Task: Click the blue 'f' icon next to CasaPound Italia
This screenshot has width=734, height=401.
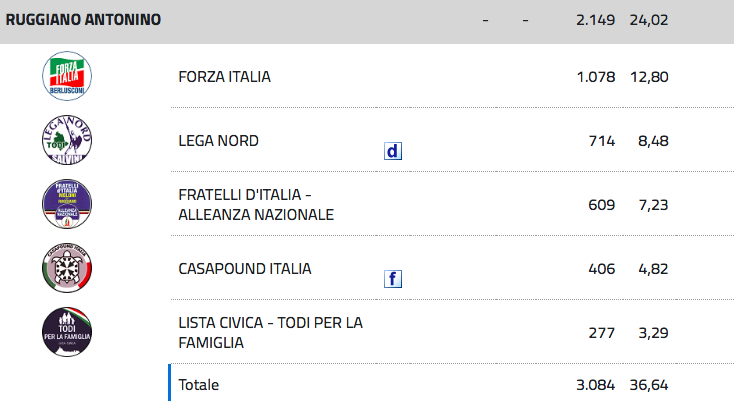Action: coord(393,279)
